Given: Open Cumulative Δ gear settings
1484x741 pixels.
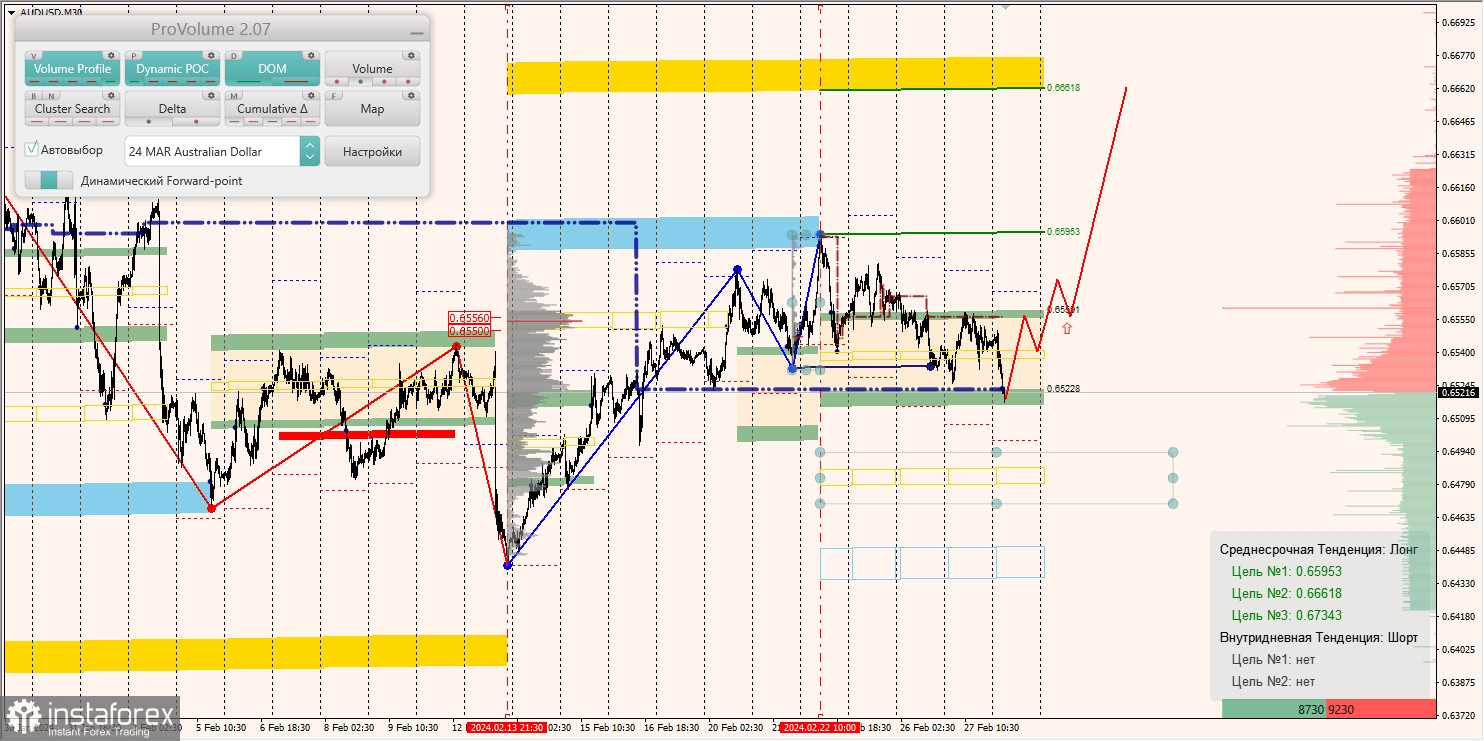Looking at the screenshot, I should [x=312, y=96].
